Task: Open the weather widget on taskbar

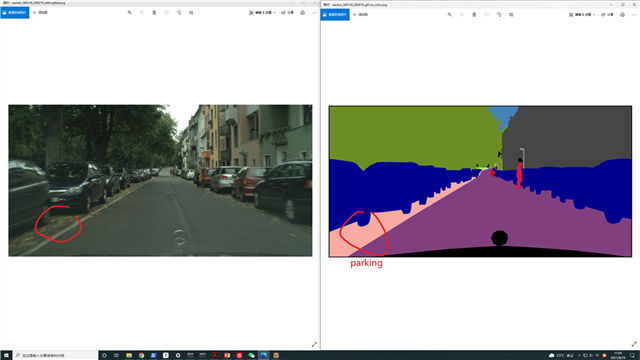Action: point(561,356)
